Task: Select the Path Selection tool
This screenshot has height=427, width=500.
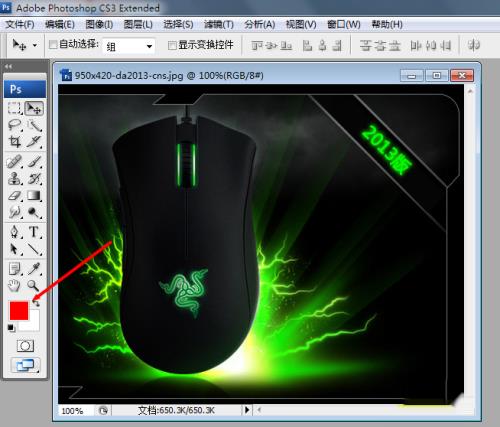Action: (x=14, y=249)
